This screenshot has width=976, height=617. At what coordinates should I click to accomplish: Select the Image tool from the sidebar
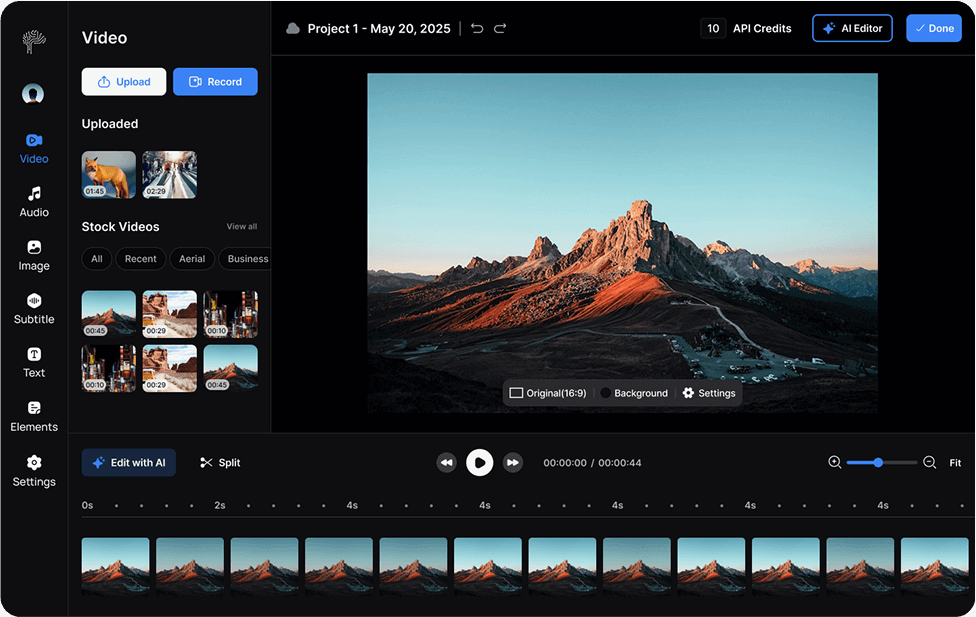pos(33,255)
